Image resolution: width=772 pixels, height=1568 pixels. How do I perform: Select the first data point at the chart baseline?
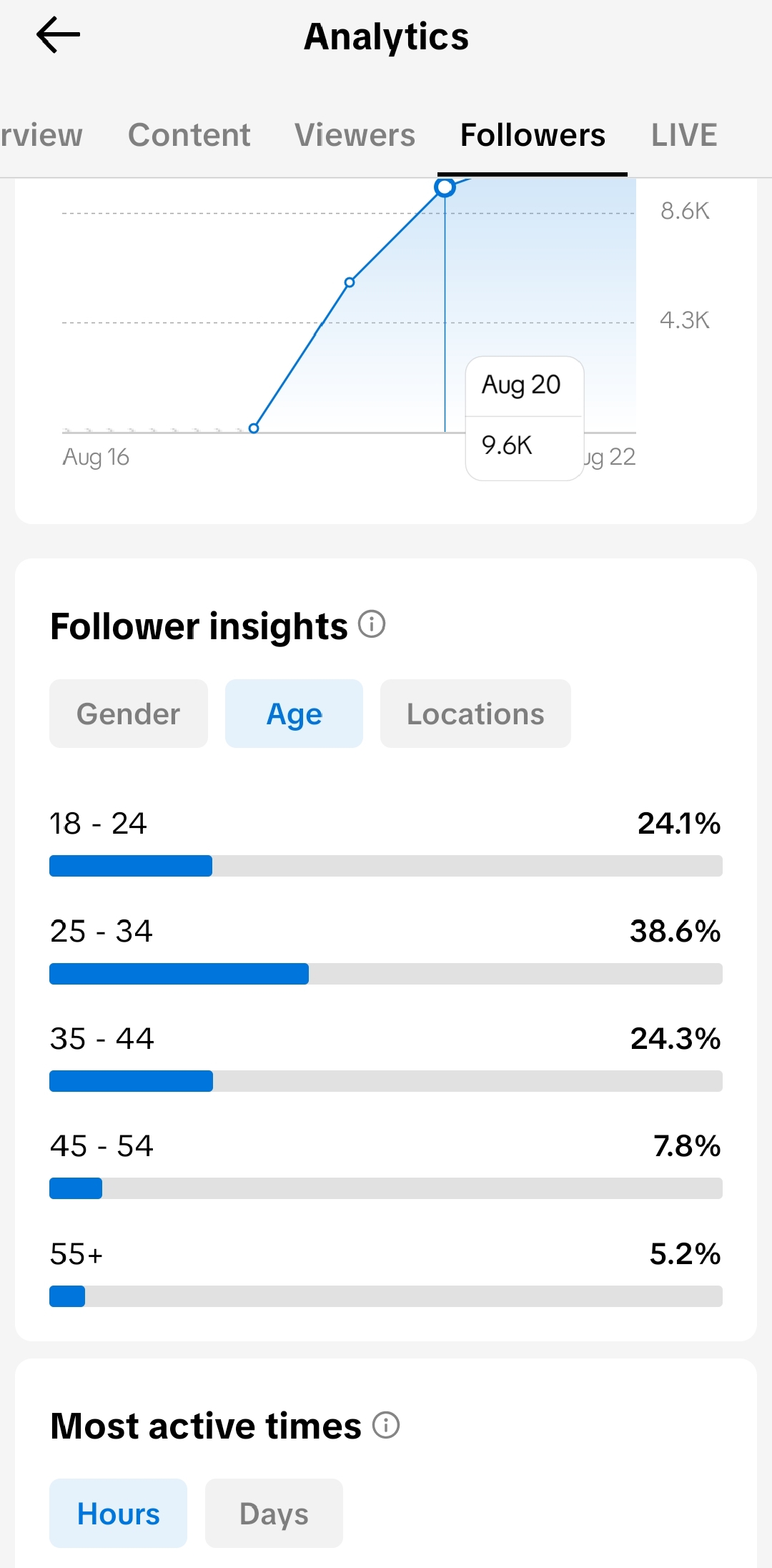point(254,428)
